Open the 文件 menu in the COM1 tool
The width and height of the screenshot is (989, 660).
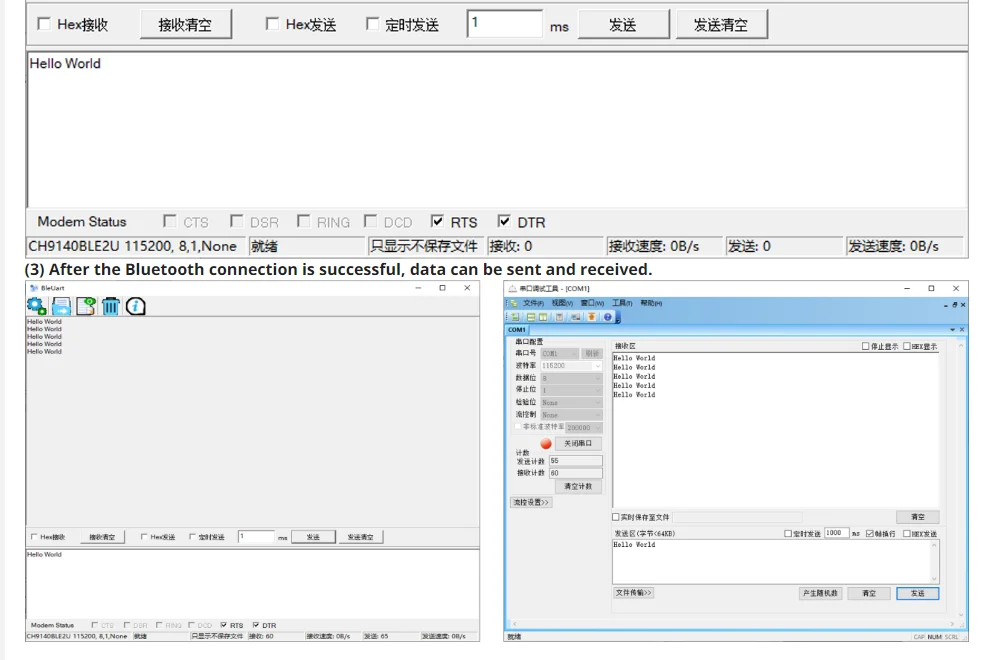pyautogui.click(x=534, y=303)
